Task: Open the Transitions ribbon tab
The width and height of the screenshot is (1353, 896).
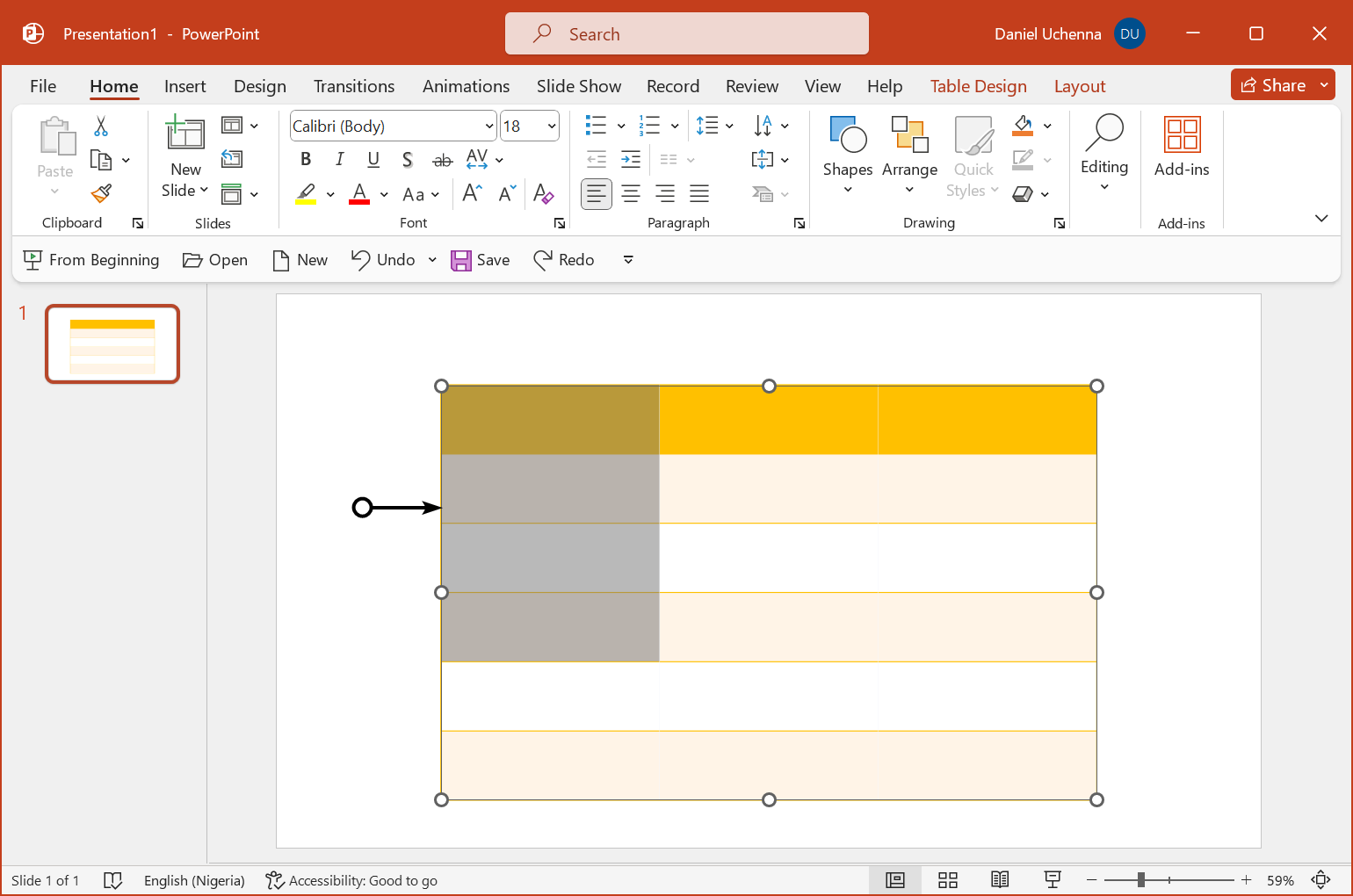Action: 353,86
